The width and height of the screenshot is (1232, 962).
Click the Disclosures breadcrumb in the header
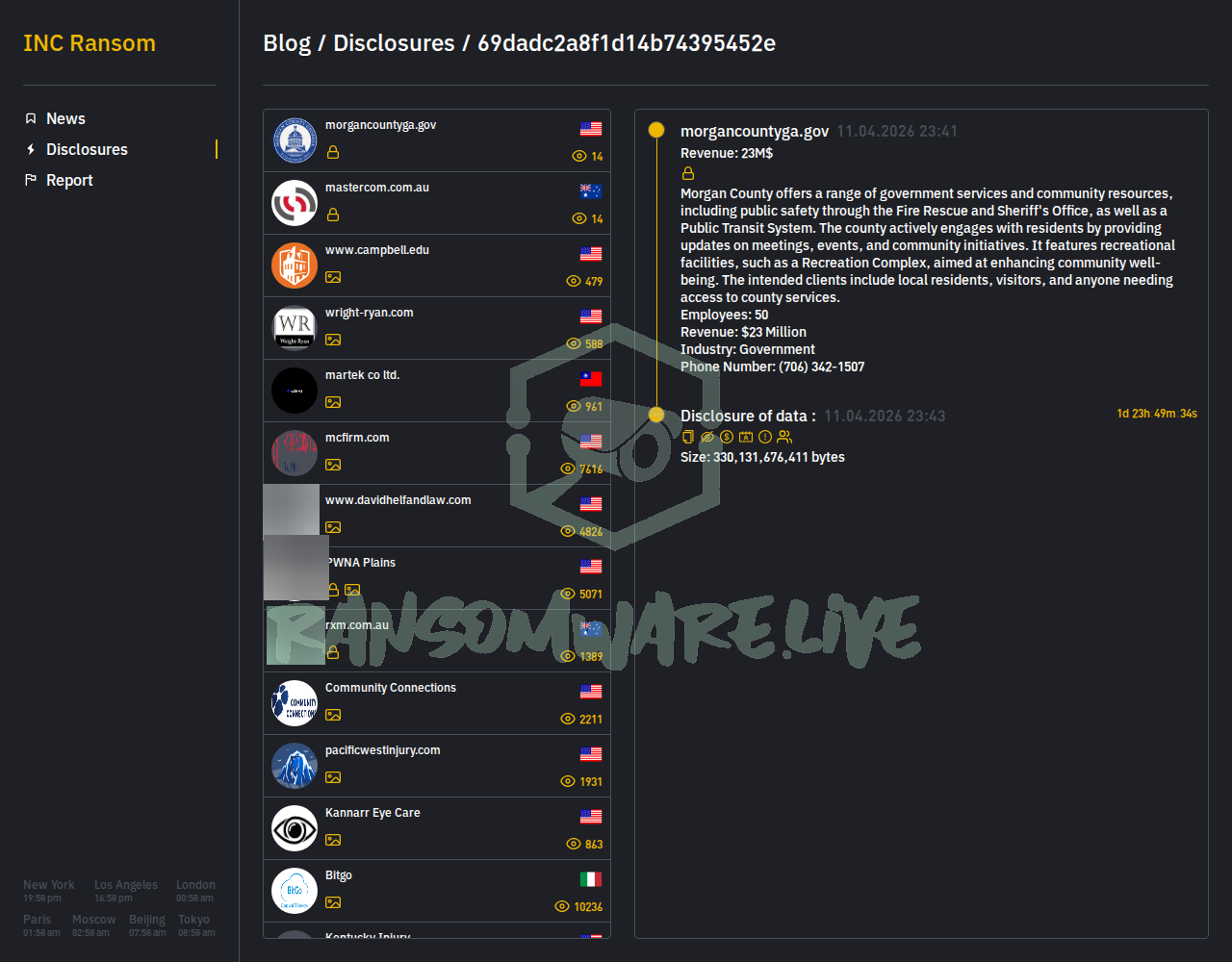click(394, 43)
